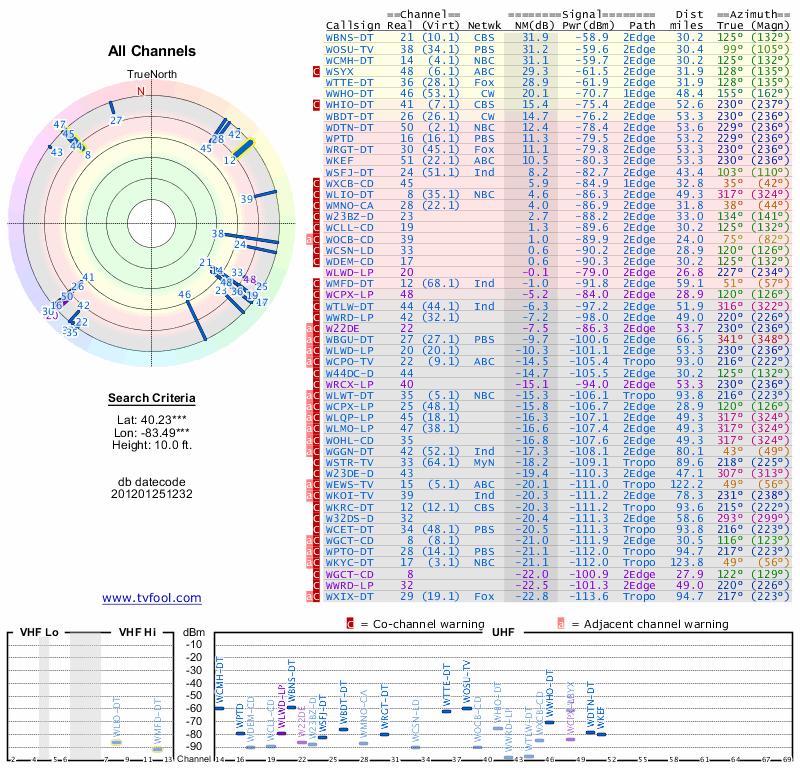The height and width of the screenshot is (768, 800).
Task: Select the Search Criteria heading
Action: pos(152,399)
